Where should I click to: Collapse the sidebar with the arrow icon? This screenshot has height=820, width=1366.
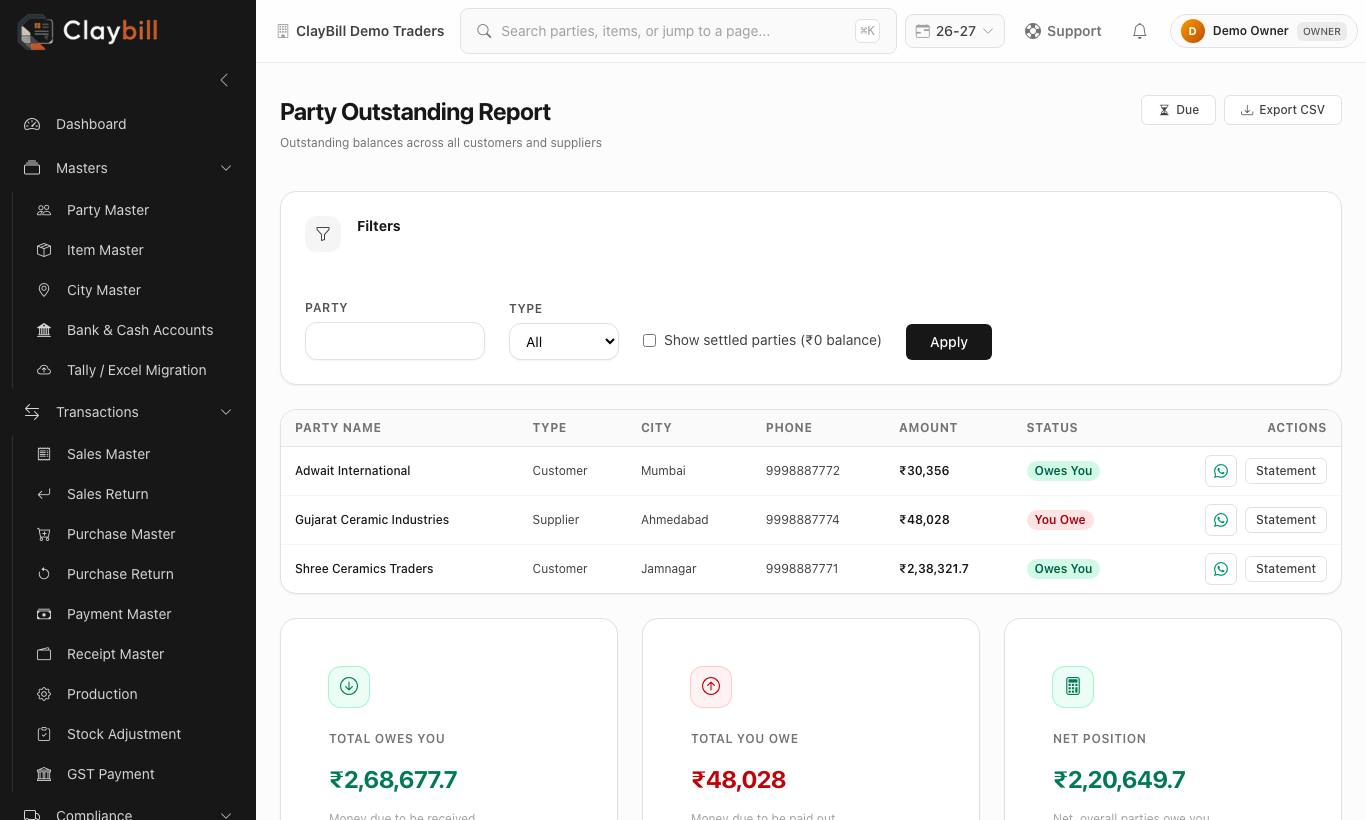click(x=224, y=80)
